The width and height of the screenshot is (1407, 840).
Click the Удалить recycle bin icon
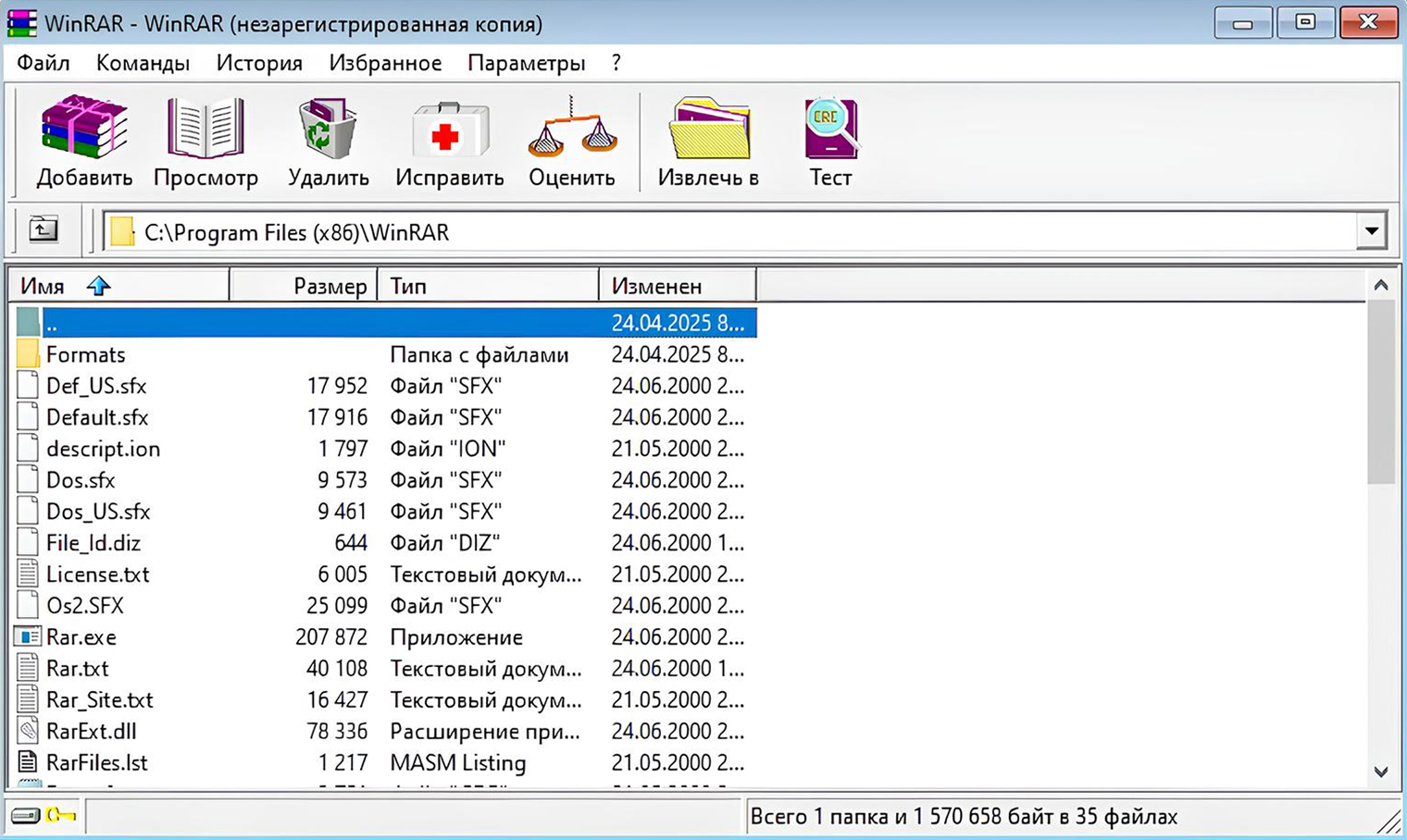[x=328, y=128]
